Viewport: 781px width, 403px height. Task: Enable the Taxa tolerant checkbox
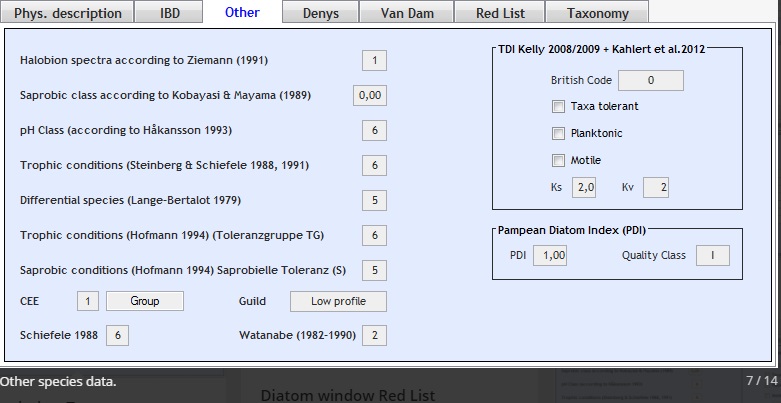[x=558, y=106]
